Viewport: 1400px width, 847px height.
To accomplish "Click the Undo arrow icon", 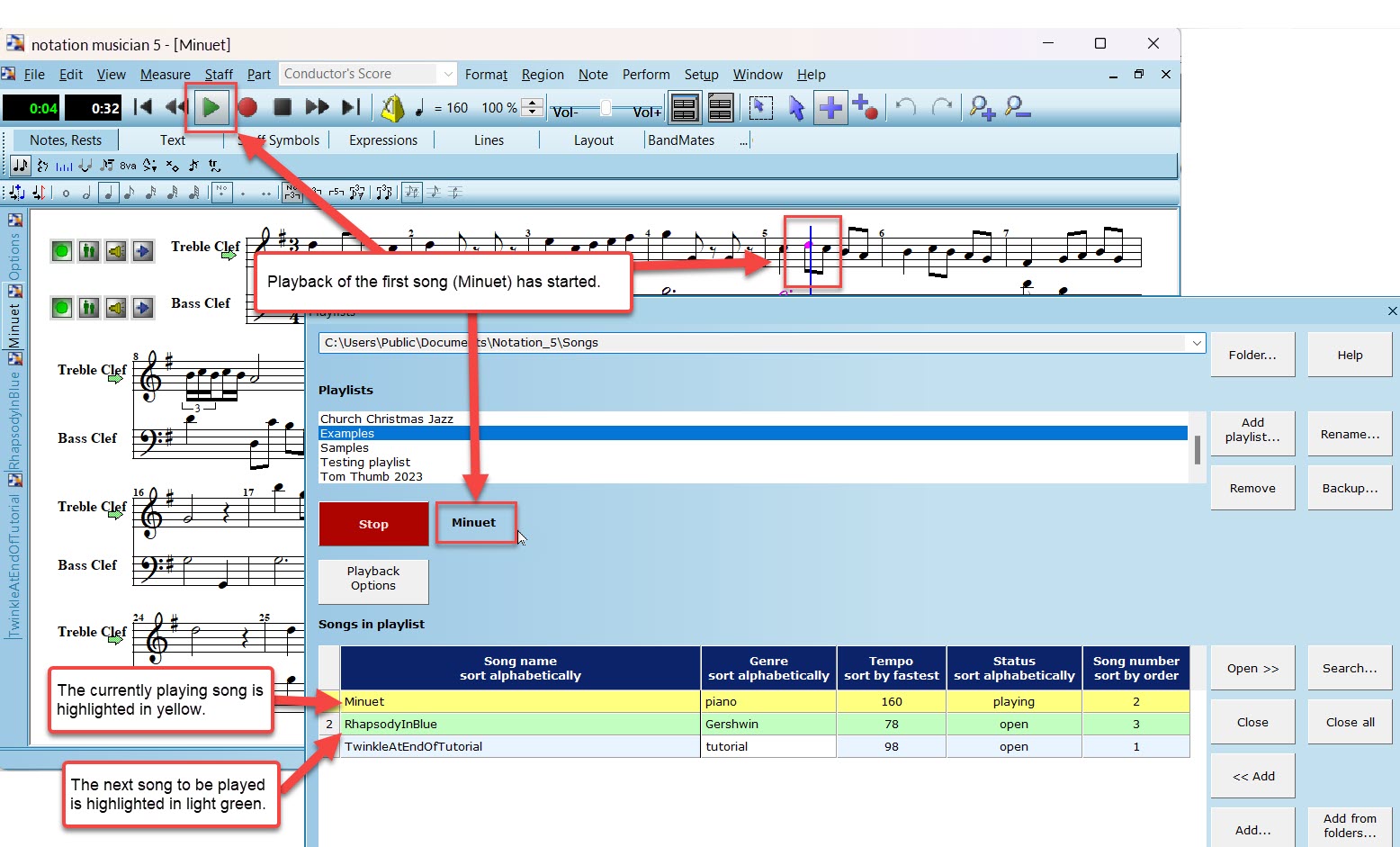I will click(x=906, y=107).
